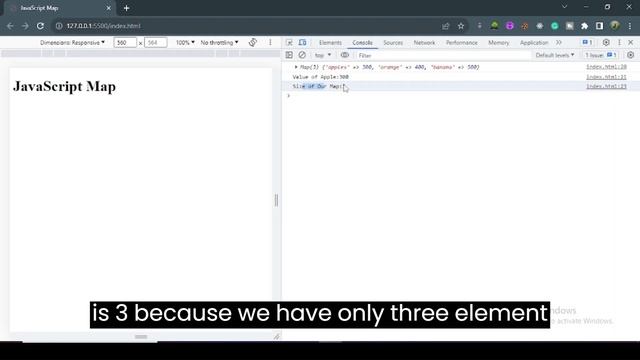Reload the current page
Viewport: 640px width, 360px height.
pyautogui.click(x=40, y=26)
